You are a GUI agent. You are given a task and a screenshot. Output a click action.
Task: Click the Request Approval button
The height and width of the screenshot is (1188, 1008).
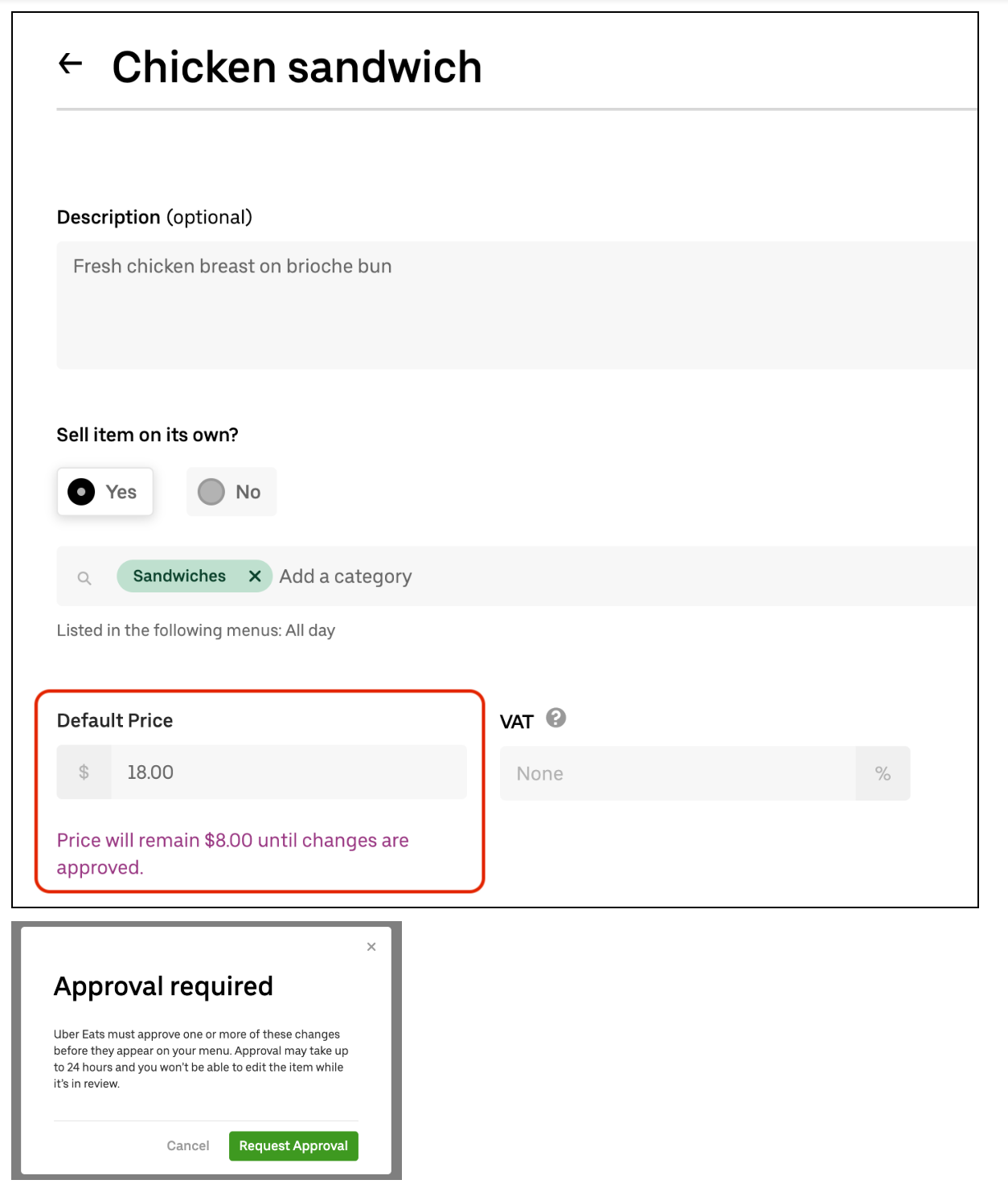293,1146
